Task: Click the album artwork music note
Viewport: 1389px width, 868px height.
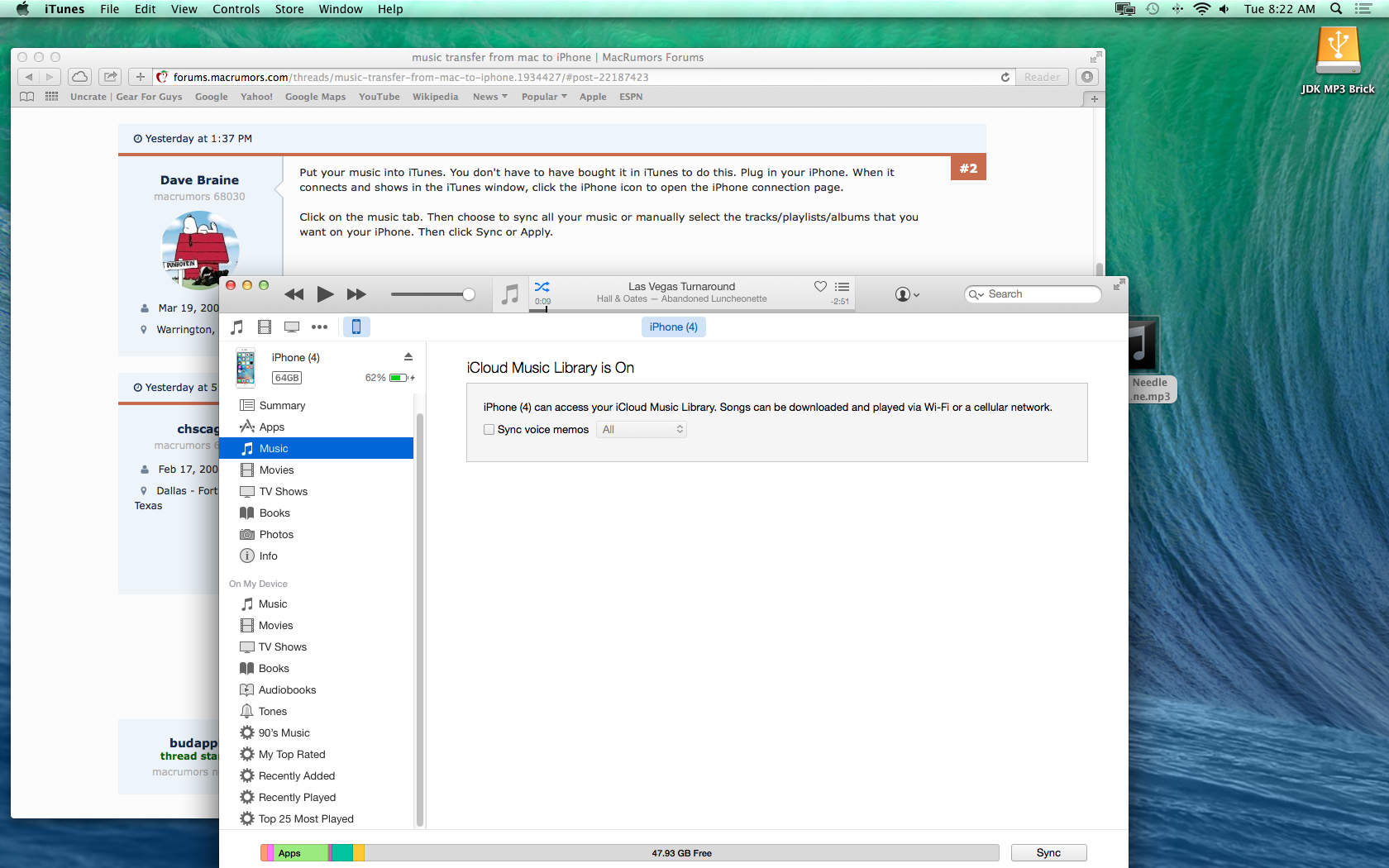Action: tap(510, 294)
